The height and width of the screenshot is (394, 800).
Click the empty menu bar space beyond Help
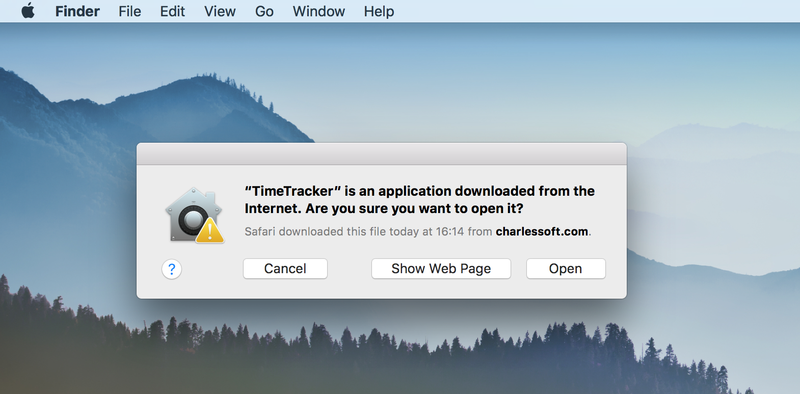tap(597, 11)
